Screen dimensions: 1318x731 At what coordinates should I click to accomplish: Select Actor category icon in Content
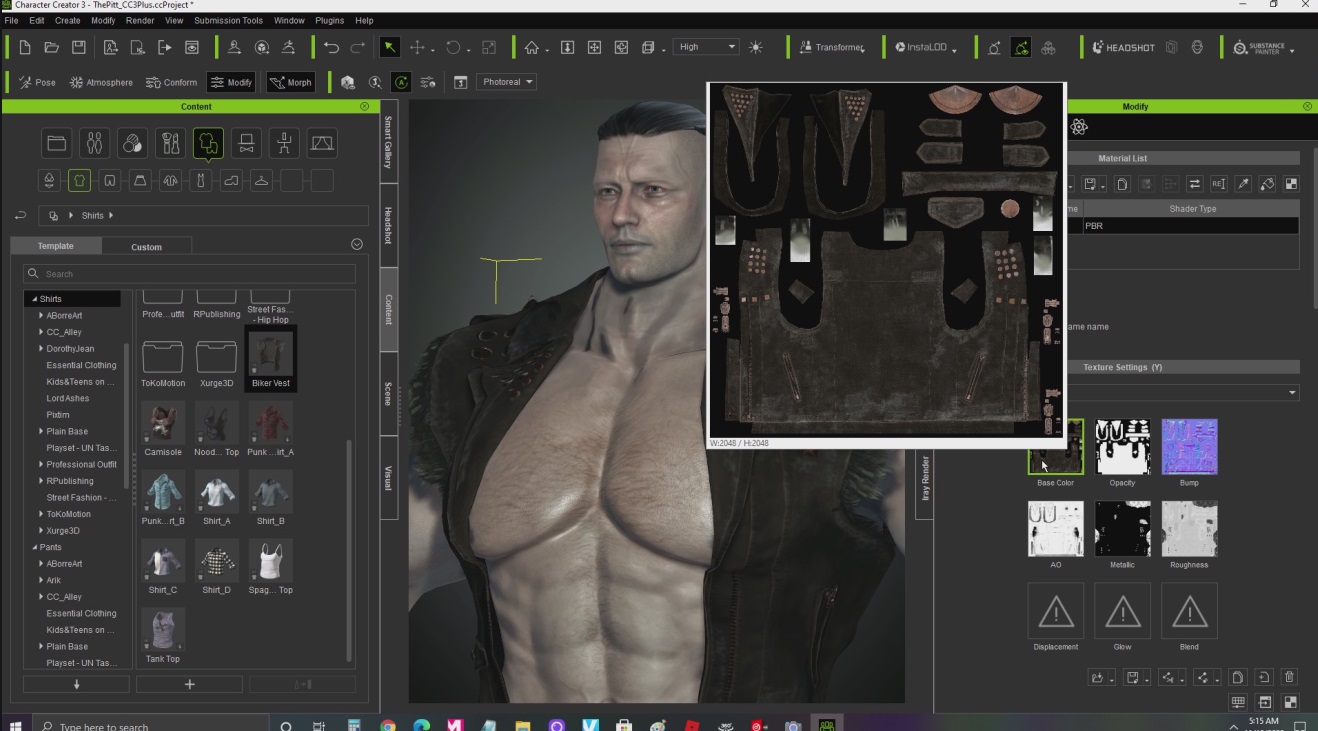(x=95, y=144)
